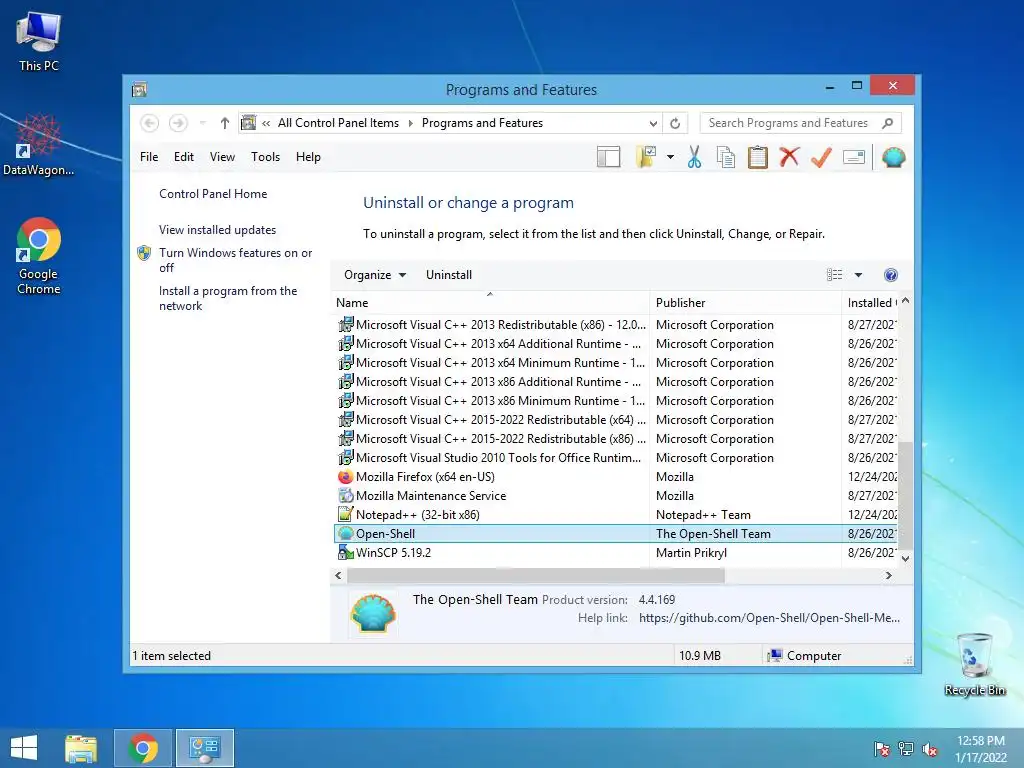Open the recent locations dropdown arrow

(202, 123)
